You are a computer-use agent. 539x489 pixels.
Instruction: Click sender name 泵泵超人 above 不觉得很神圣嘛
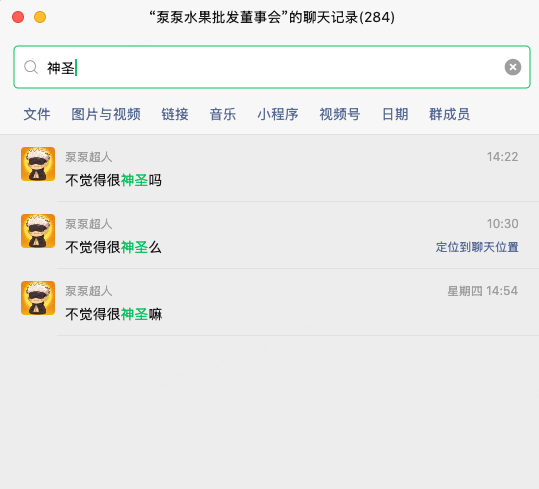point(89,291)
